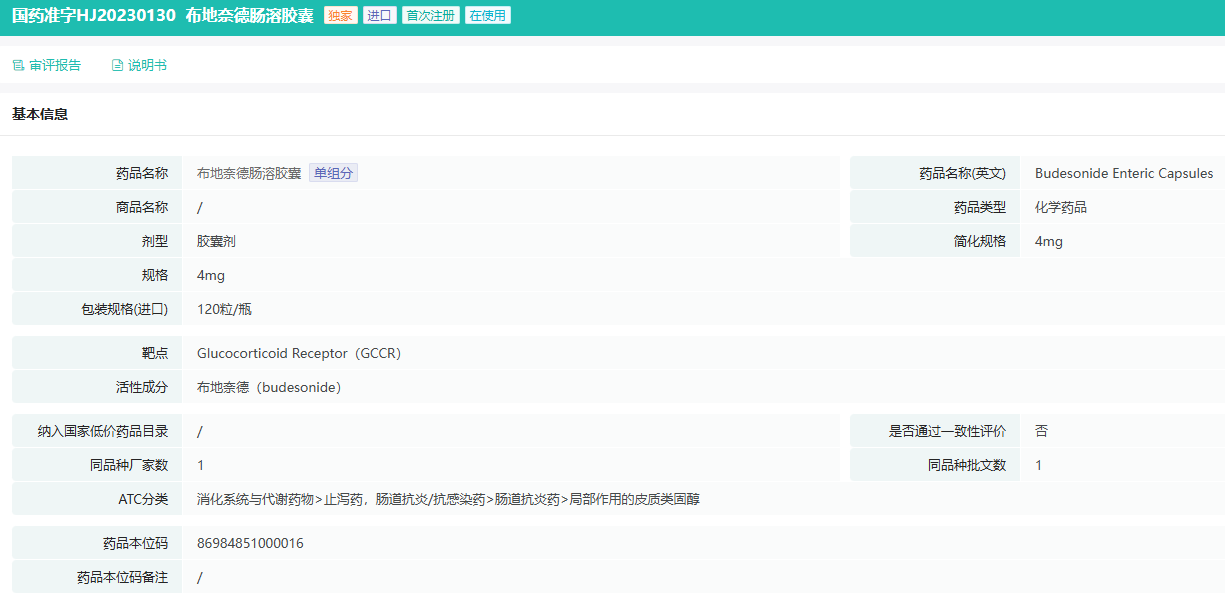The width and height of the screenshot is (1225, 600).
Task: Click the 在使用 status tag
Action: click(487, 16)
